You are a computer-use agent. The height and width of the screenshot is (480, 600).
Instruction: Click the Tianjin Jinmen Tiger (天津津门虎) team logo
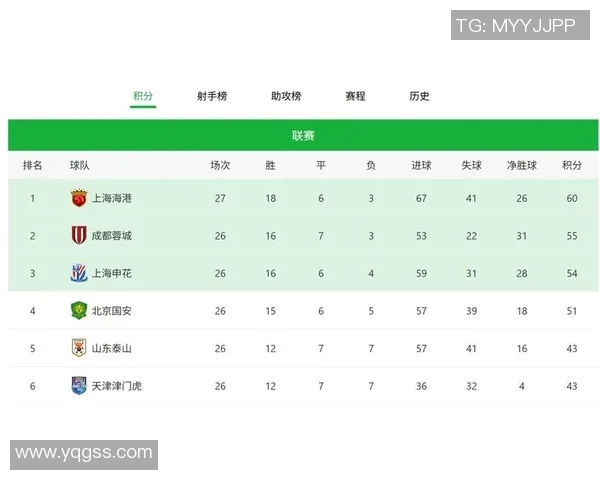tap(79, 385)
